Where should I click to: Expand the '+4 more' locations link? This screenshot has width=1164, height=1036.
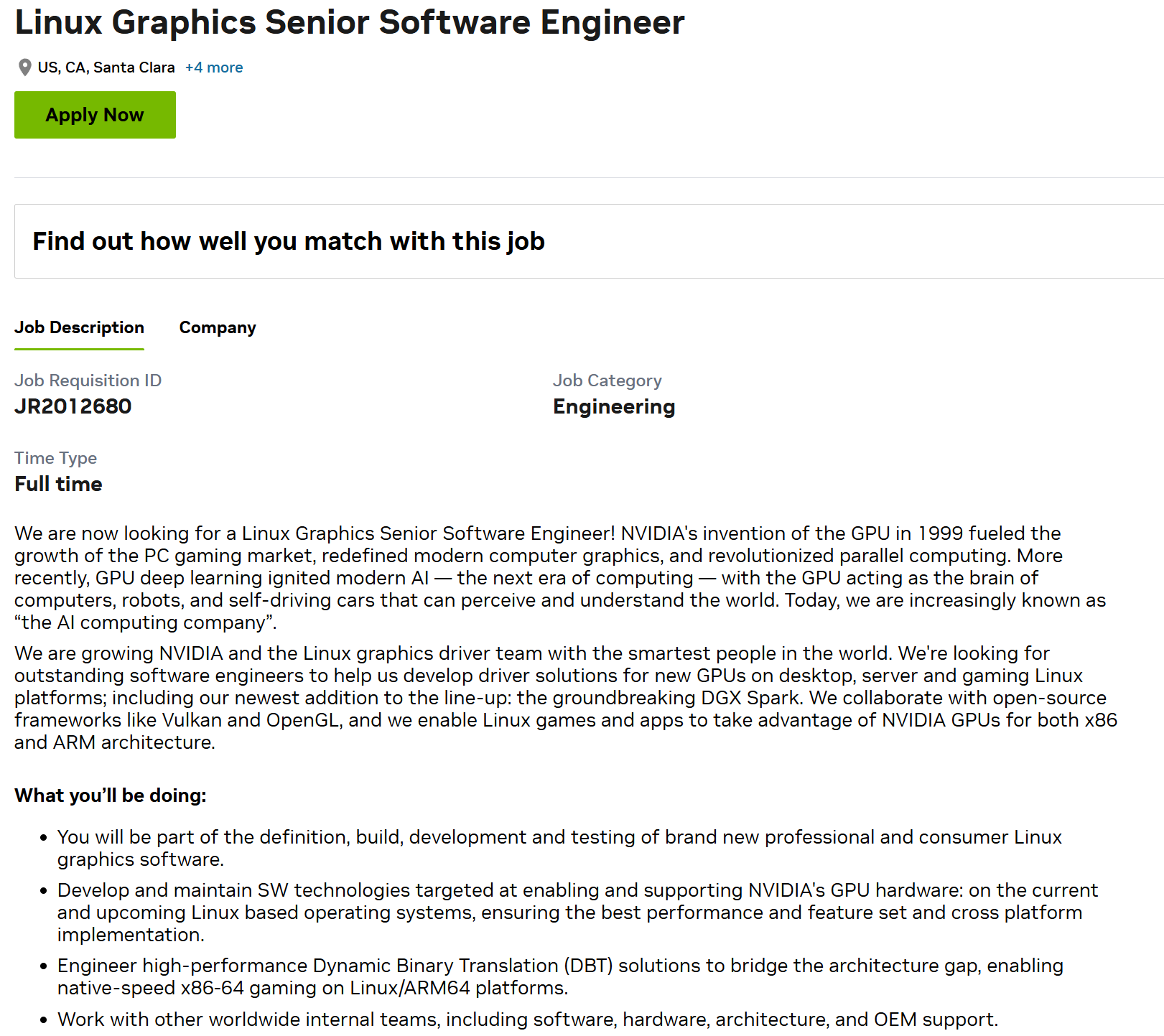tap(214, 67)
